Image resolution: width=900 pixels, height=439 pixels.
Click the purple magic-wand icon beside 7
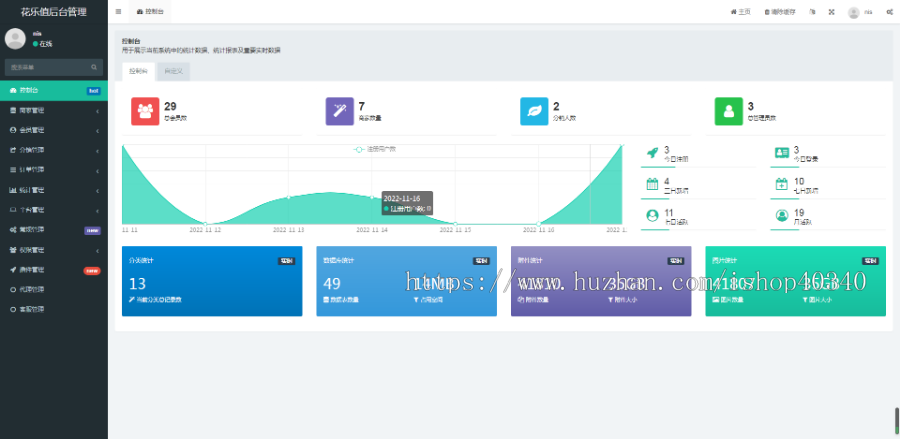(340, 111)
